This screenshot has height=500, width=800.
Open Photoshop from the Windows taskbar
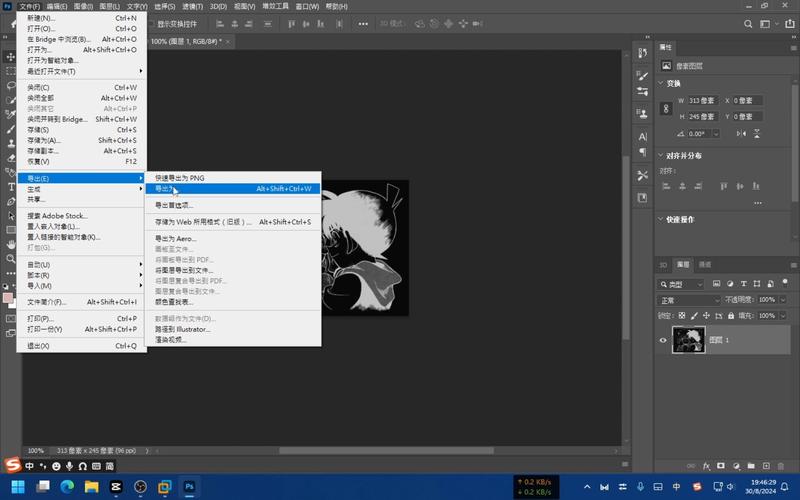click(x=189, y=486)
